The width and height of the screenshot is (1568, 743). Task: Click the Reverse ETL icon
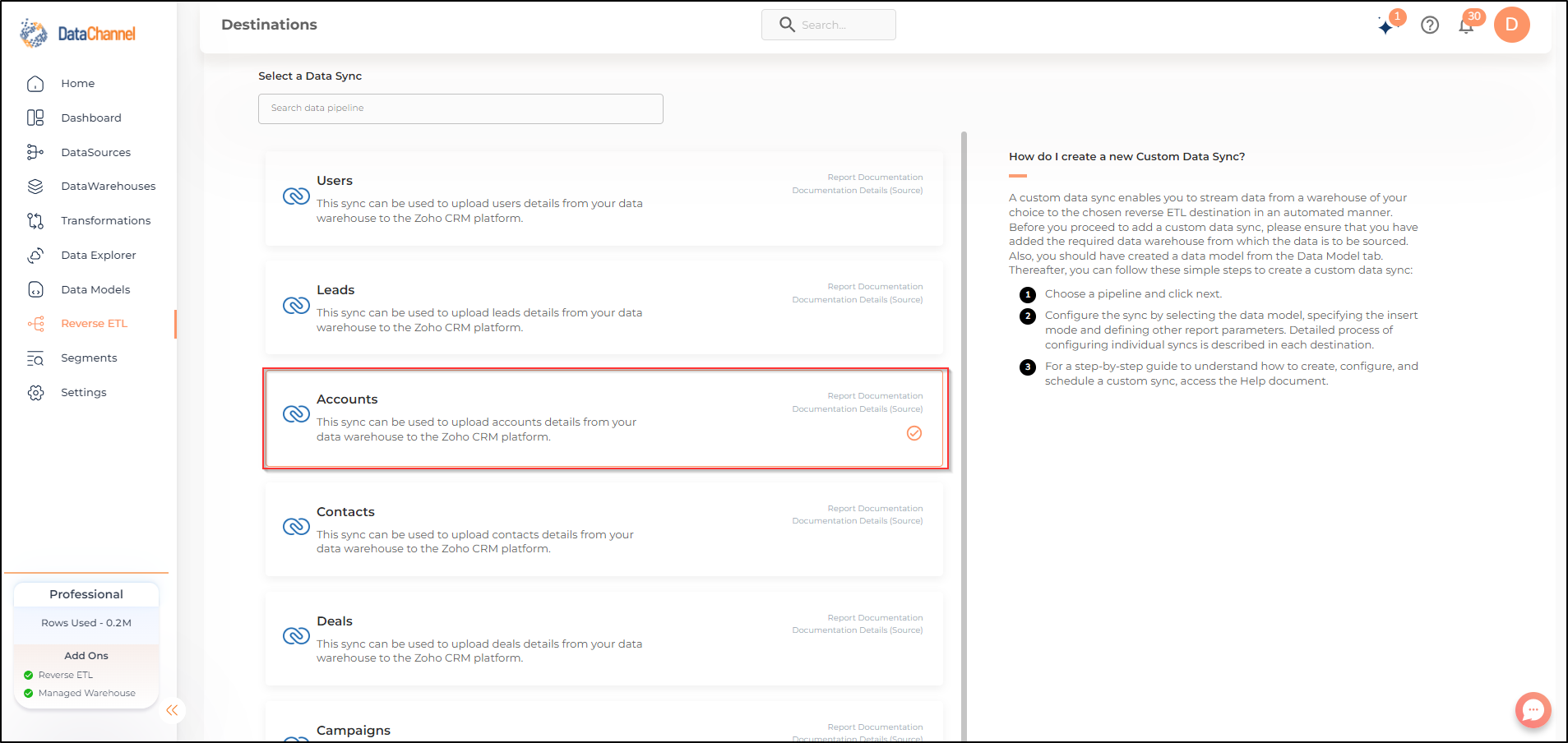pyautogui.click(x=35, y=324)
